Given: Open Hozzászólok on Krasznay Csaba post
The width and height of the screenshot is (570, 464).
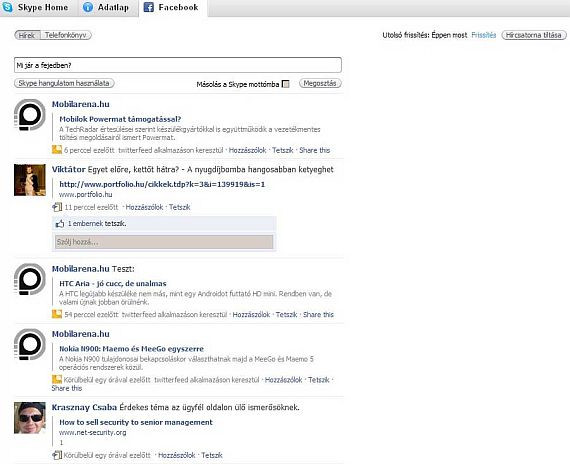Looking at the screenshot, I should (x=177, y=455).
